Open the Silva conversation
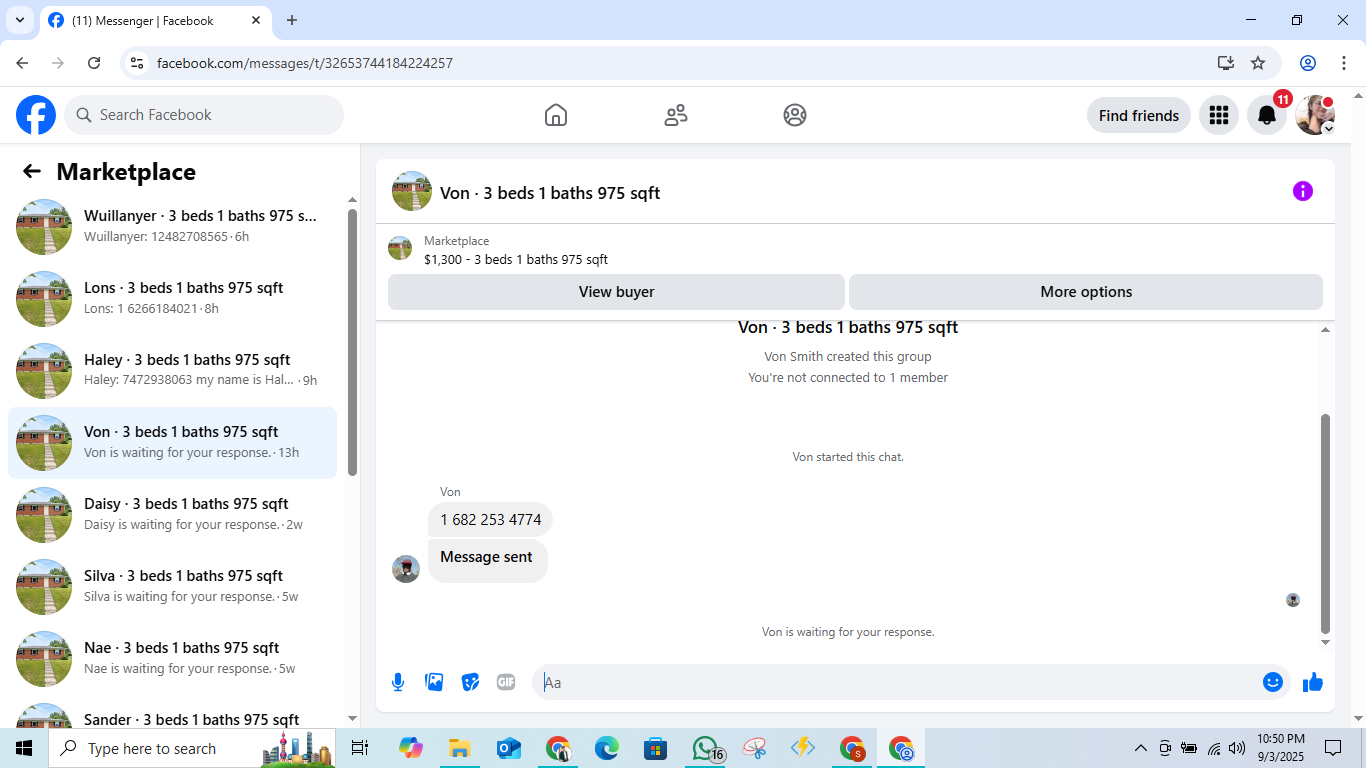Viewport: 1366px width, 768px height. 172,587
